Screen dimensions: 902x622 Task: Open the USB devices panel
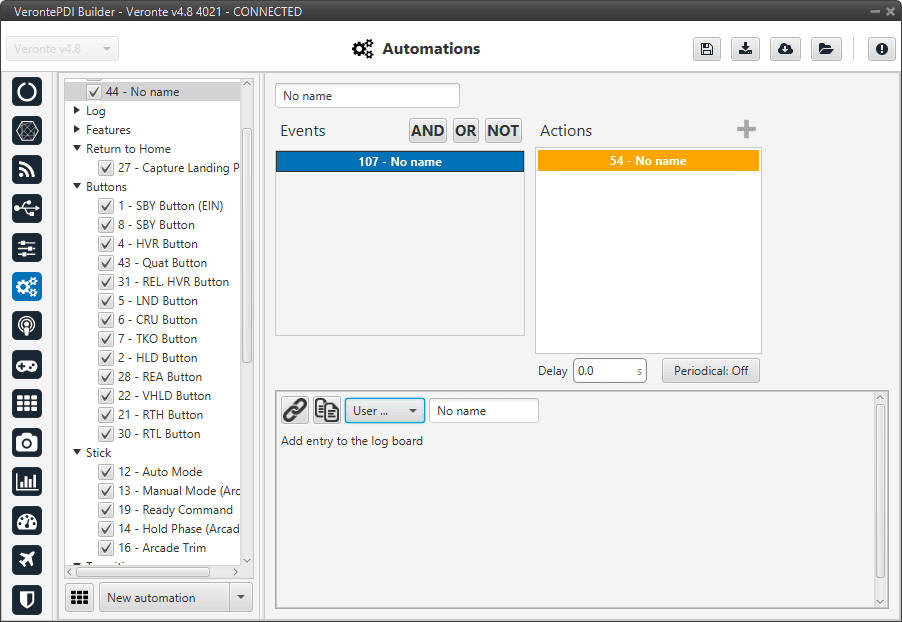(26, 208)
